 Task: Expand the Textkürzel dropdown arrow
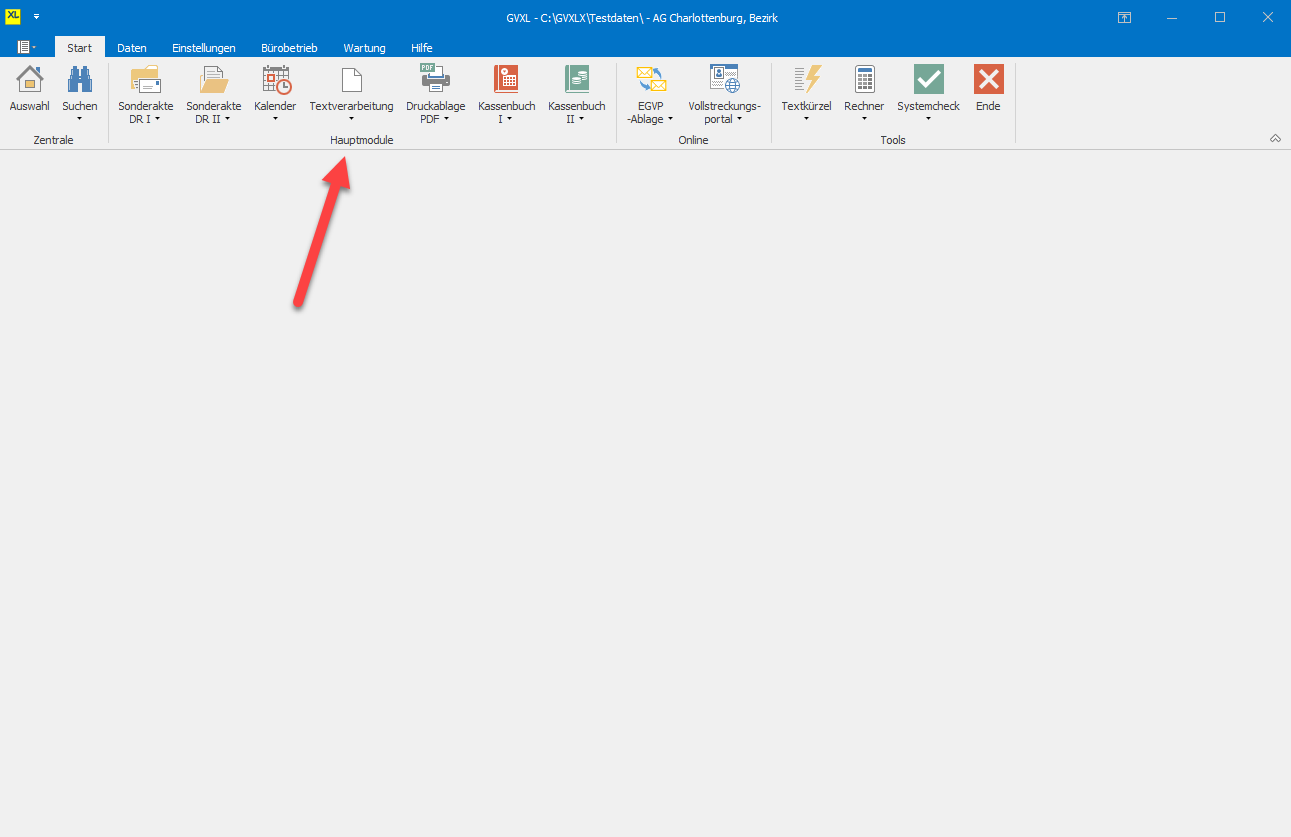point(806,119)
